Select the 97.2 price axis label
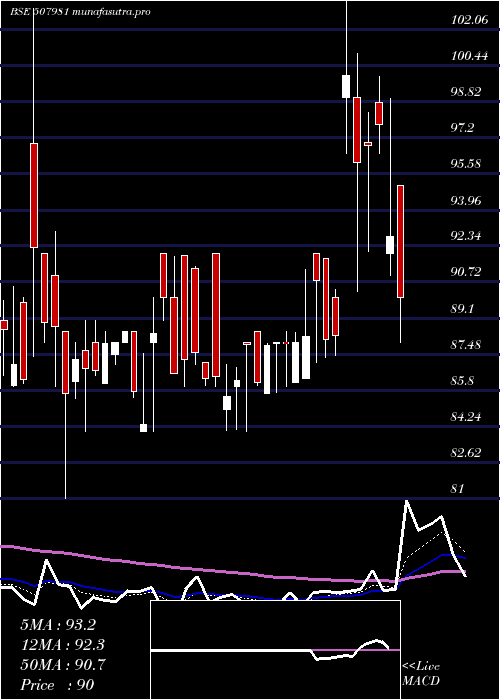This screenshot has width=500, height=700. point(462,128)
